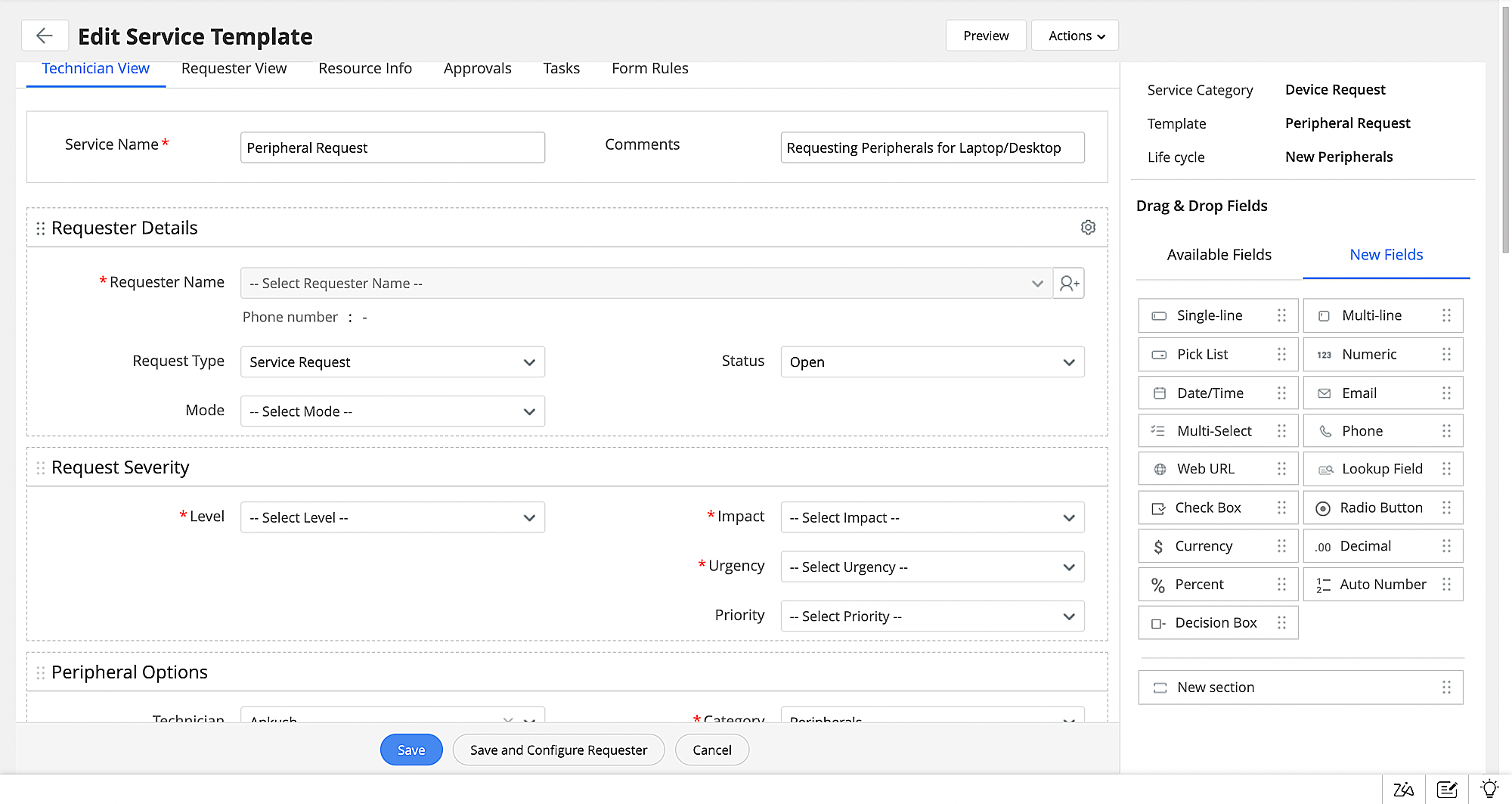Click the Requester Details section drag handle
This screenshot has height=804, width=1512.
41,228
